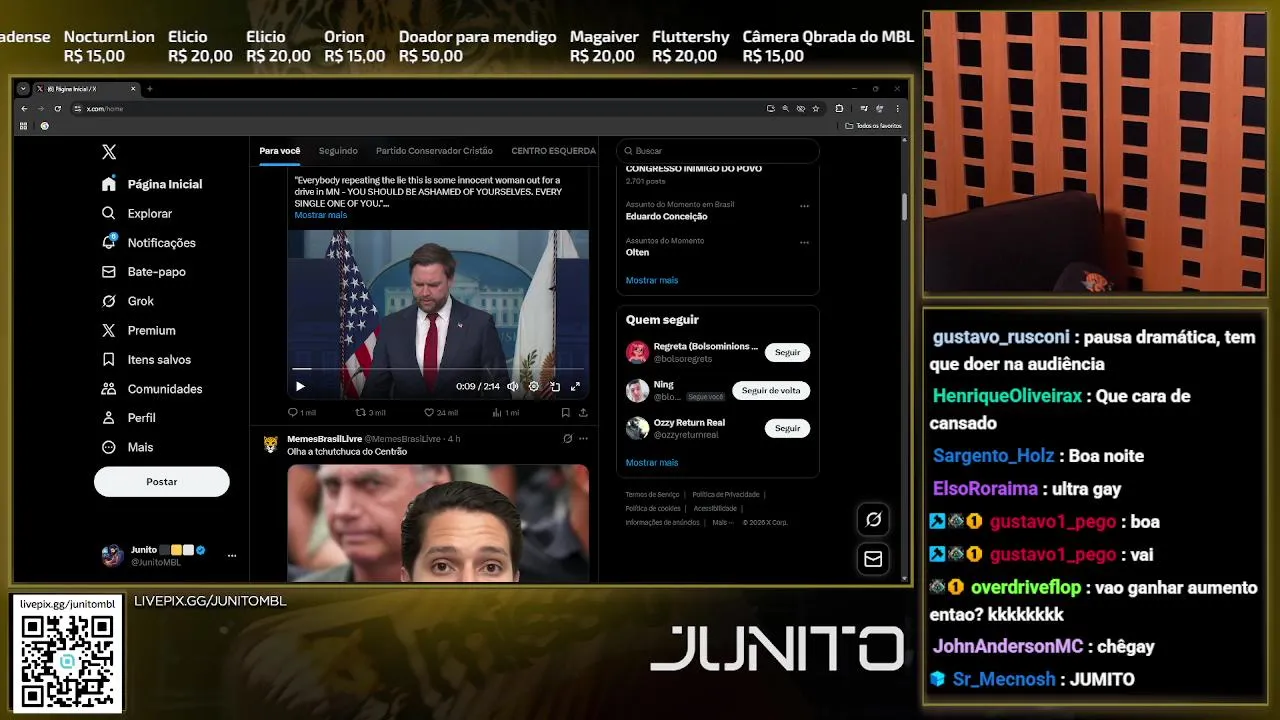Click the Postar button

(x=162, y=482)
